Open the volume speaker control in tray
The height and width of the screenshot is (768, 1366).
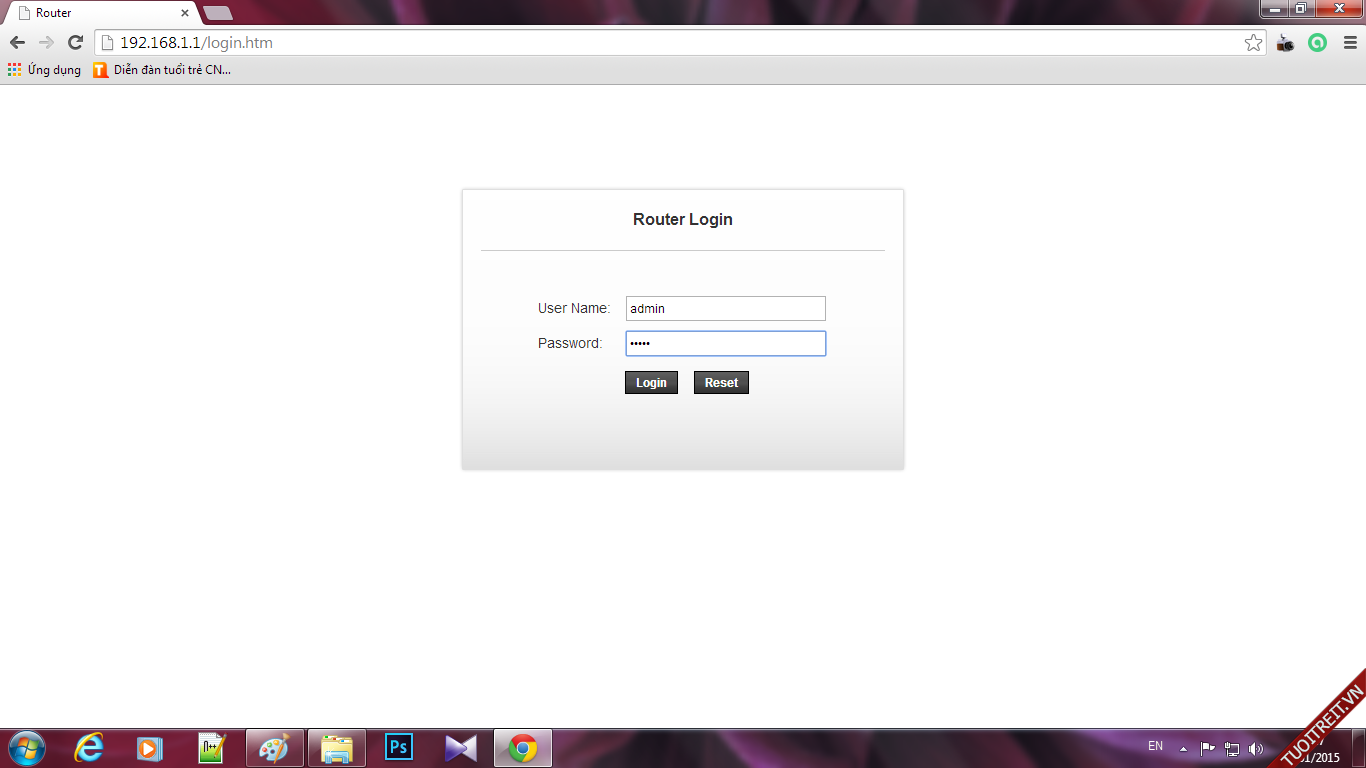1256,748
